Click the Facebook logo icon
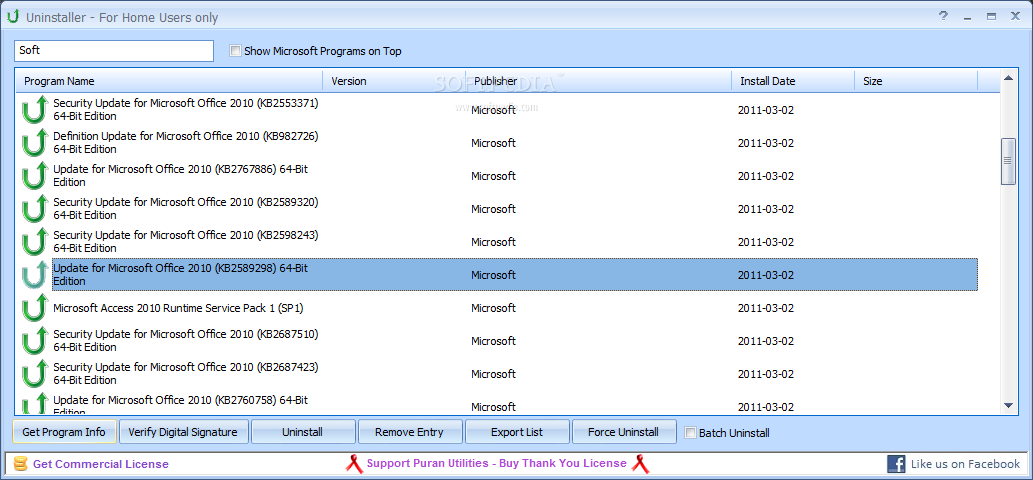 (x=896, y=464)
